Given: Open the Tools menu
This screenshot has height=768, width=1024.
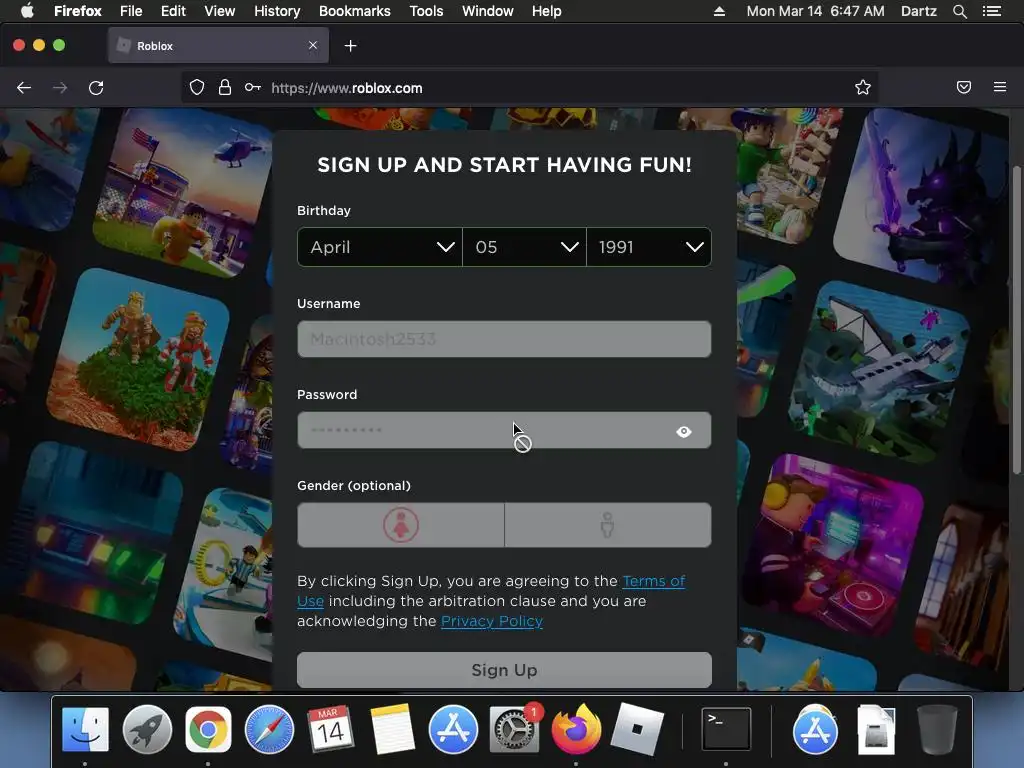Looking at the screenshot, I should coord(426,11).
